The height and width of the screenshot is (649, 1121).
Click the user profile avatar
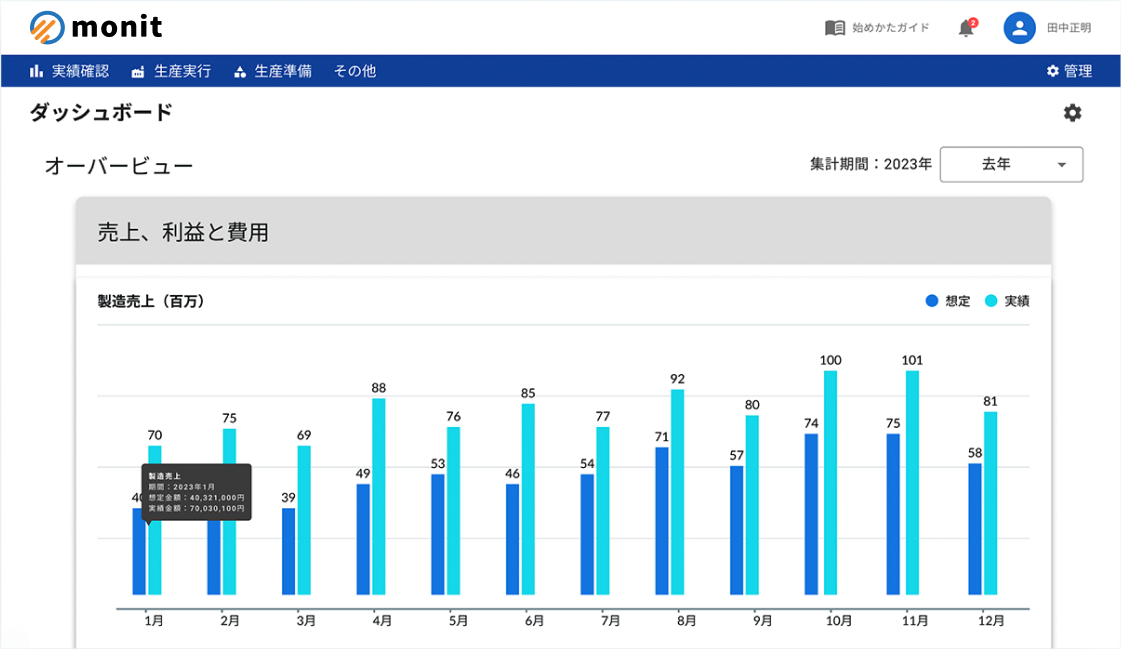tap(1018, 28)
